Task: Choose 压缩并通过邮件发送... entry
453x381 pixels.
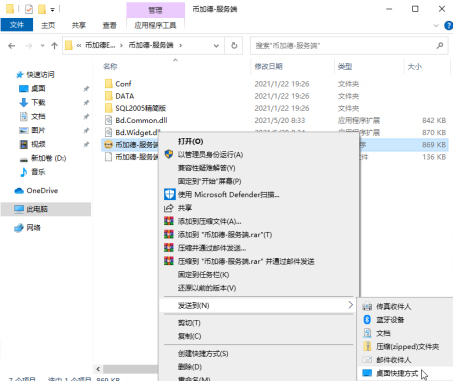Action: click(x=212, y=248)
